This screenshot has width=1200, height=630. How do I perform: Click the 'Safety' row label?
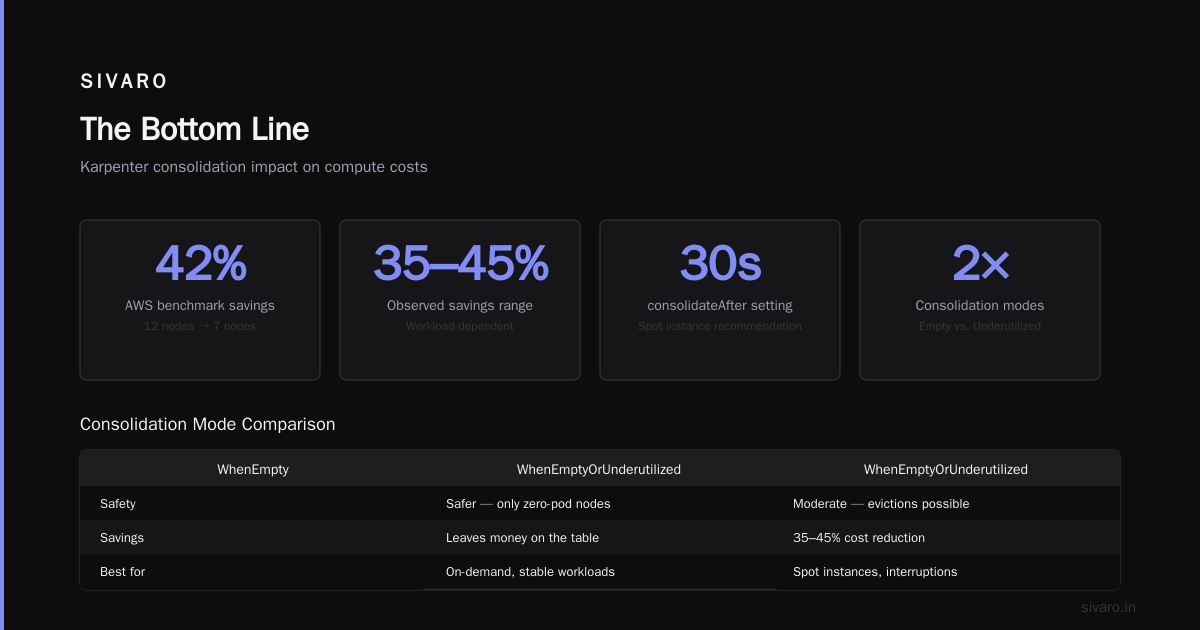(118, 504)
